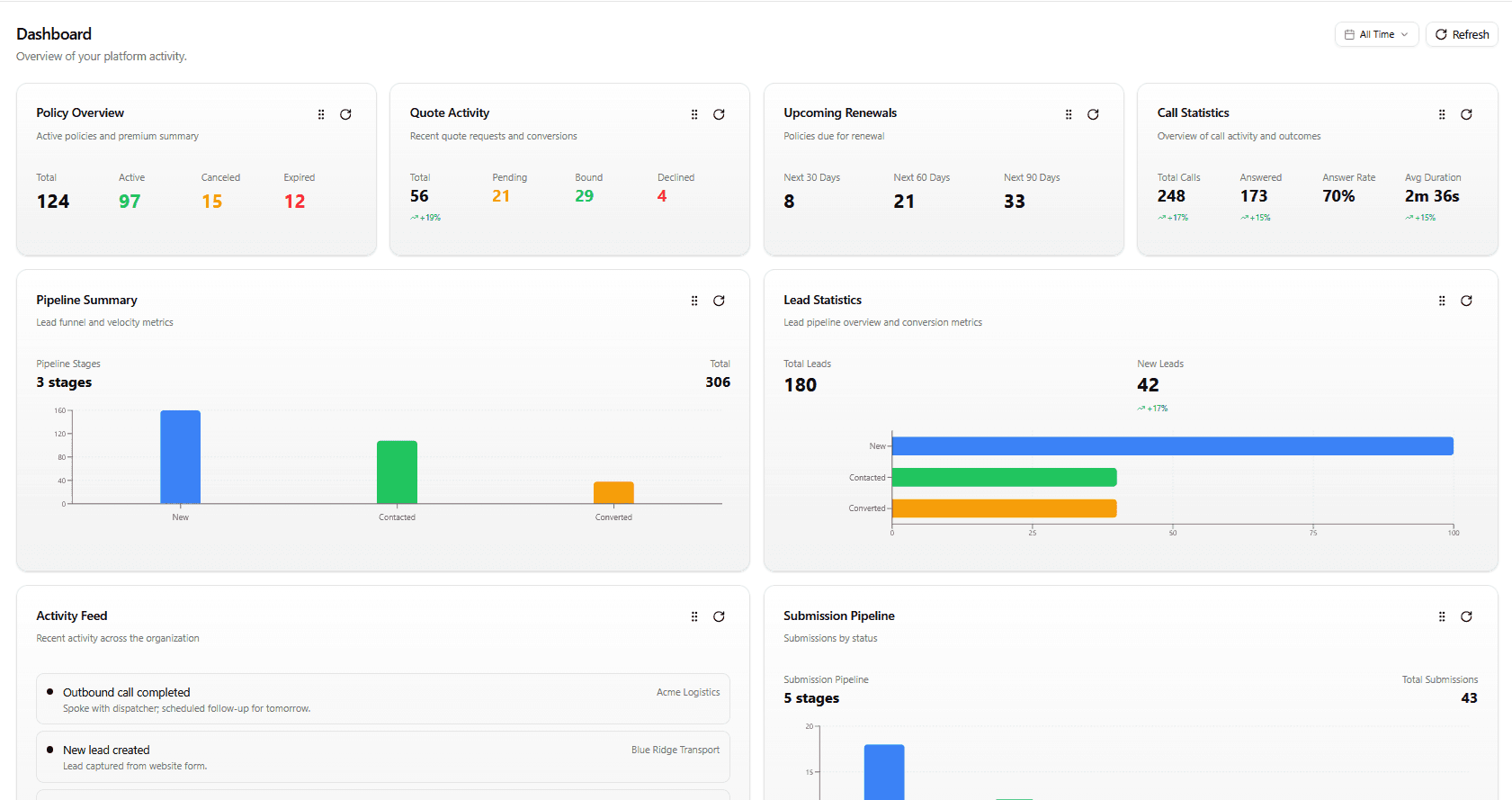
Task: Click the Lead Statistics drag handle
Action: (1442, 301)
